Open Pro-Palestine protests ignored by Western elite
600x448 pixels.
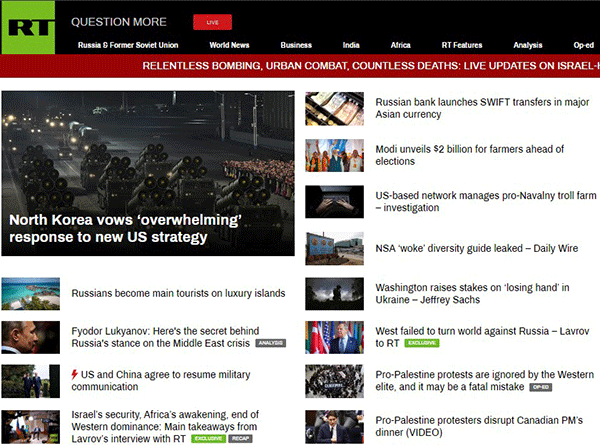[484, 381]
